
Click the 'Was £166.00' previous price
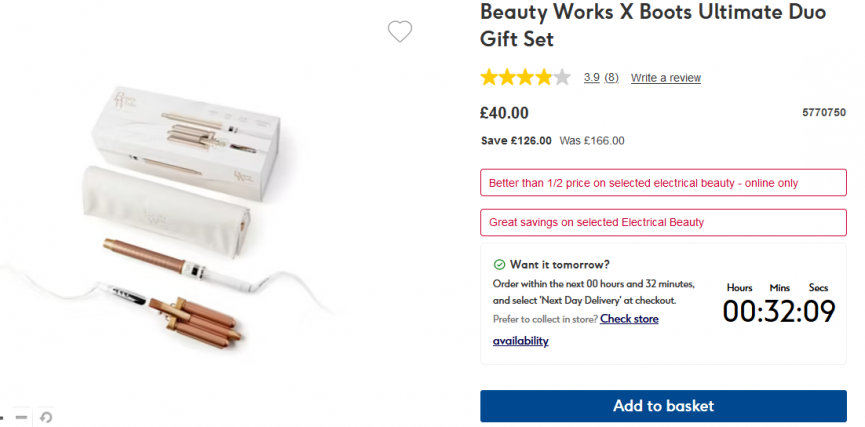pyautogui.click(x=592, y=141)
